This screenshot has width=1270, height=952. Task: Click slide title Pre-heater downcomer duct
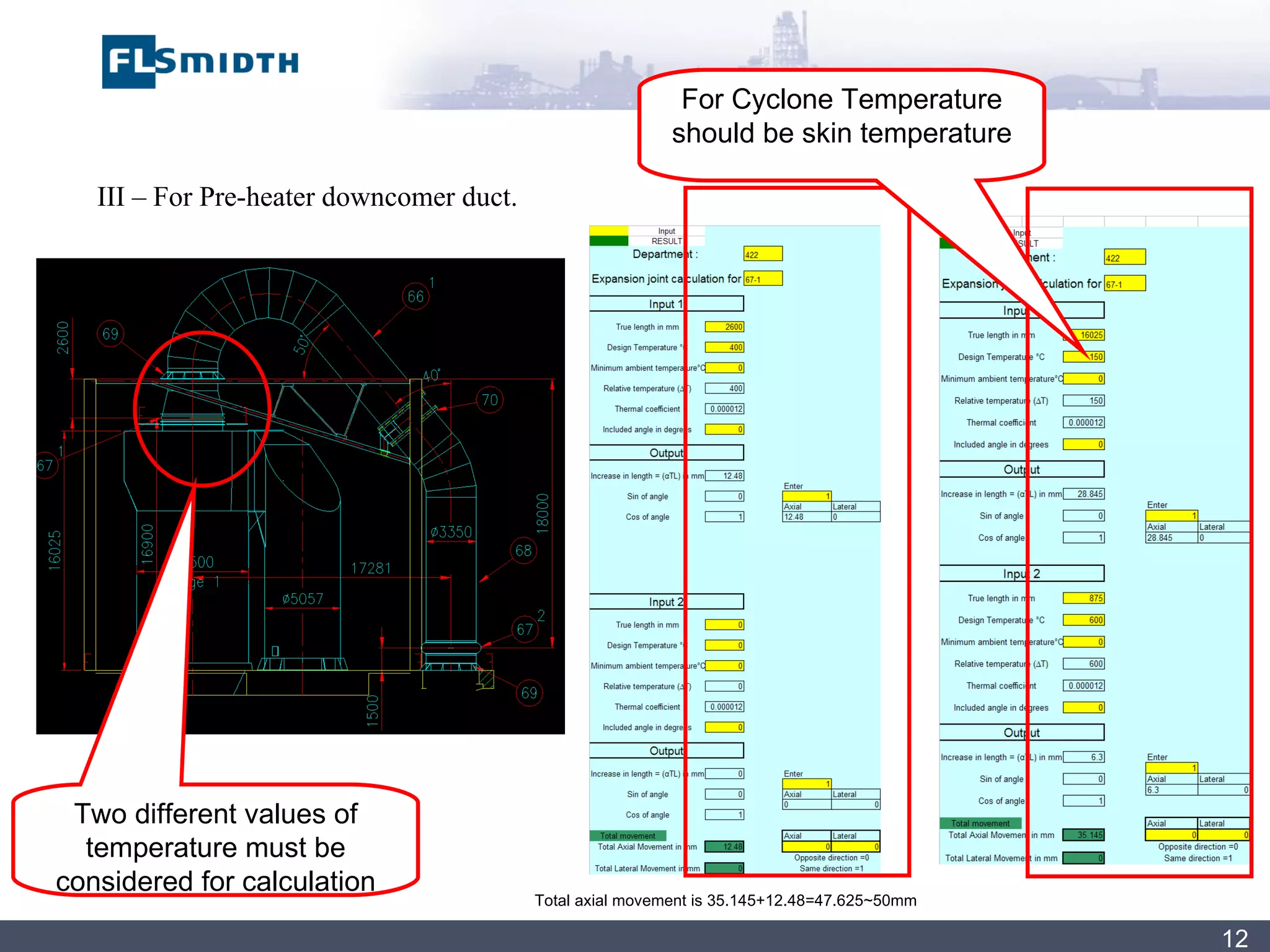[x=307, y=197]
